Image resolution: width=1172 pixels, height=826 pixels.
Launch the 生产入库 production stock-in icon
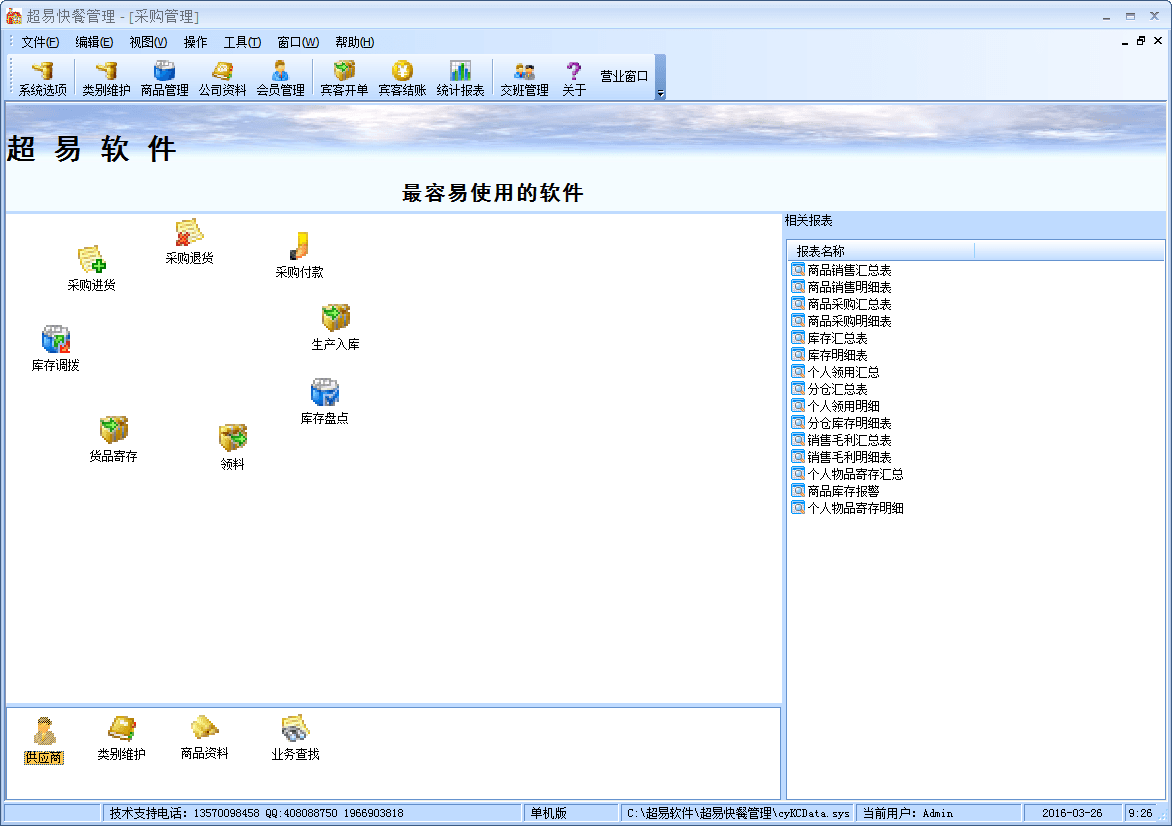(x=335, y=320)
